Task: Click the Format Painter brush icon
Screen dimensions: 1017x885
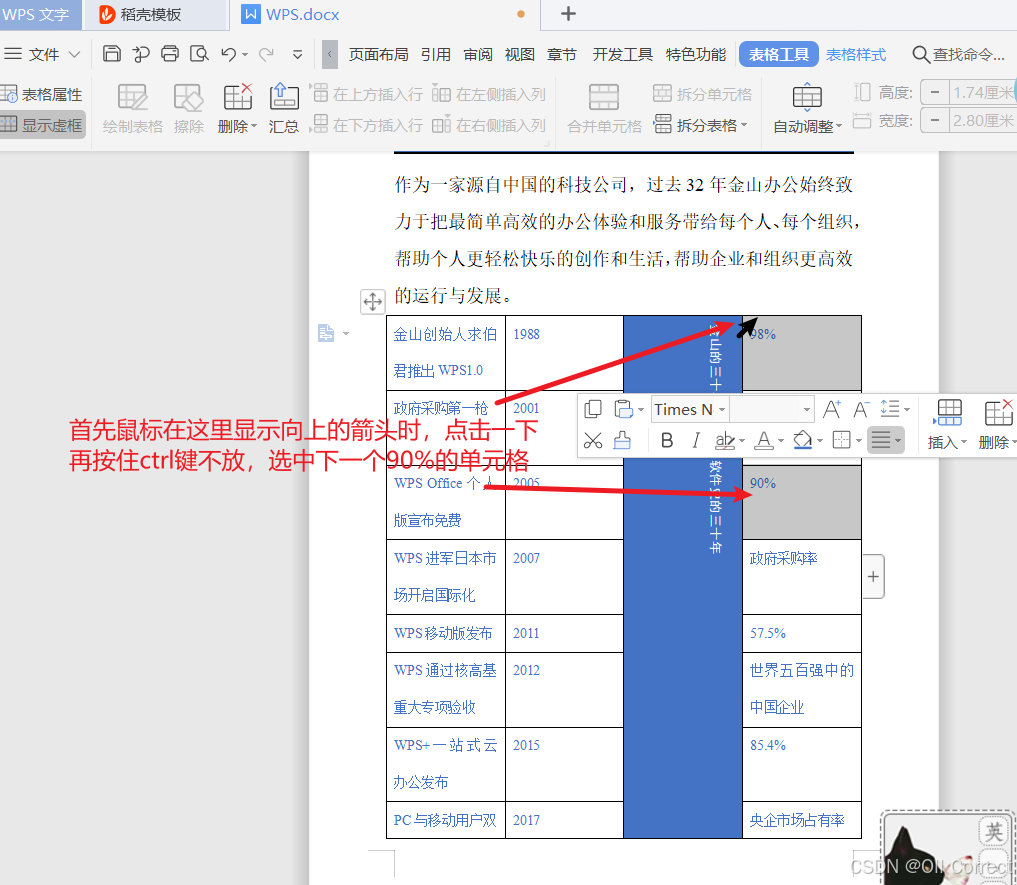Action: [622, 441]
